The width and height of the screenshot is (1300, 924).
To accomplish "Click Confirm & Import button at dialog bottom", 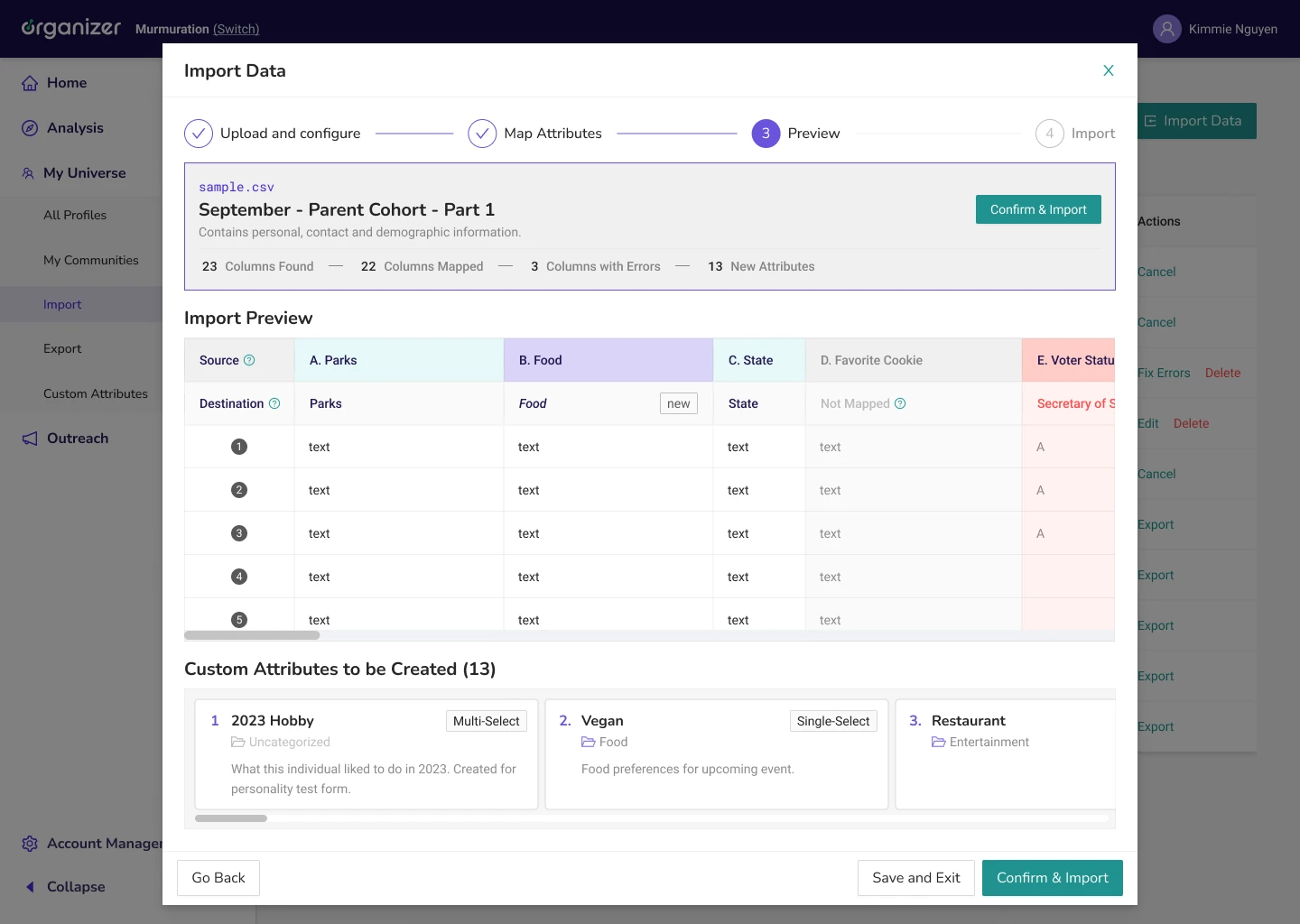I will pyautogui.click(x=1053, y=878).
